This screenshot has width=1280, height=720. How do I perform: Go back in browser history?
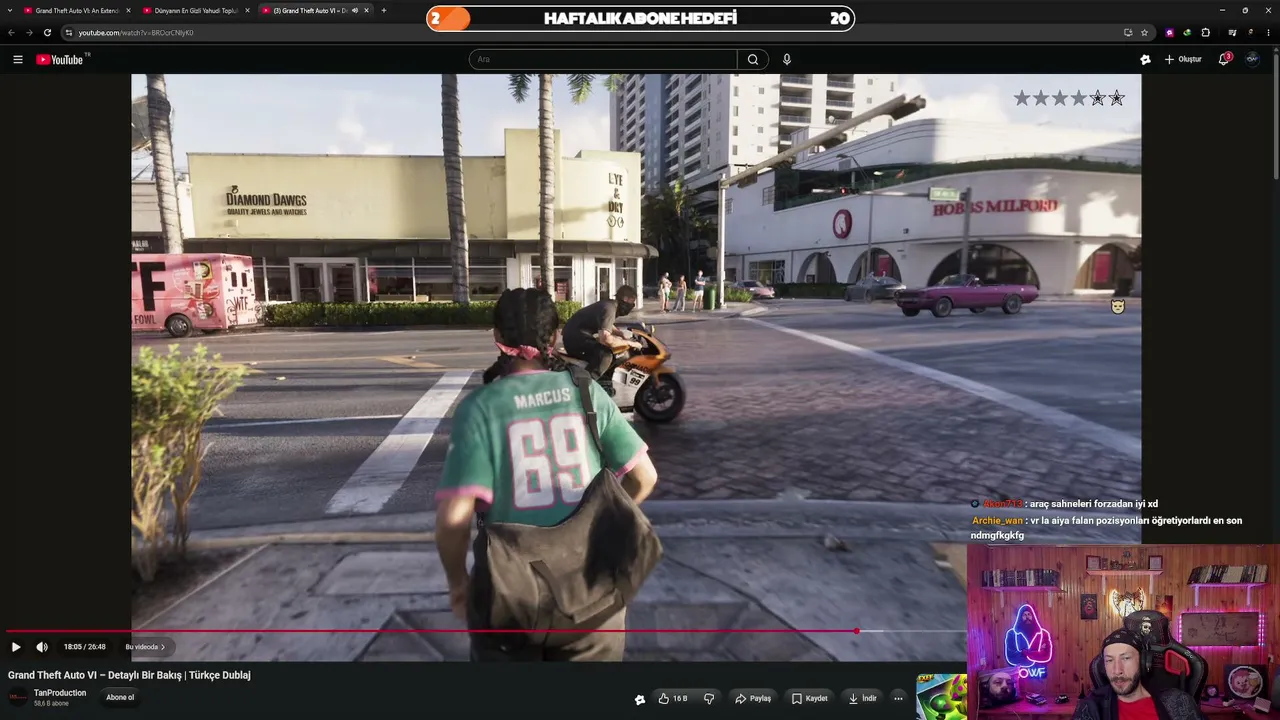tap(12, 32)
